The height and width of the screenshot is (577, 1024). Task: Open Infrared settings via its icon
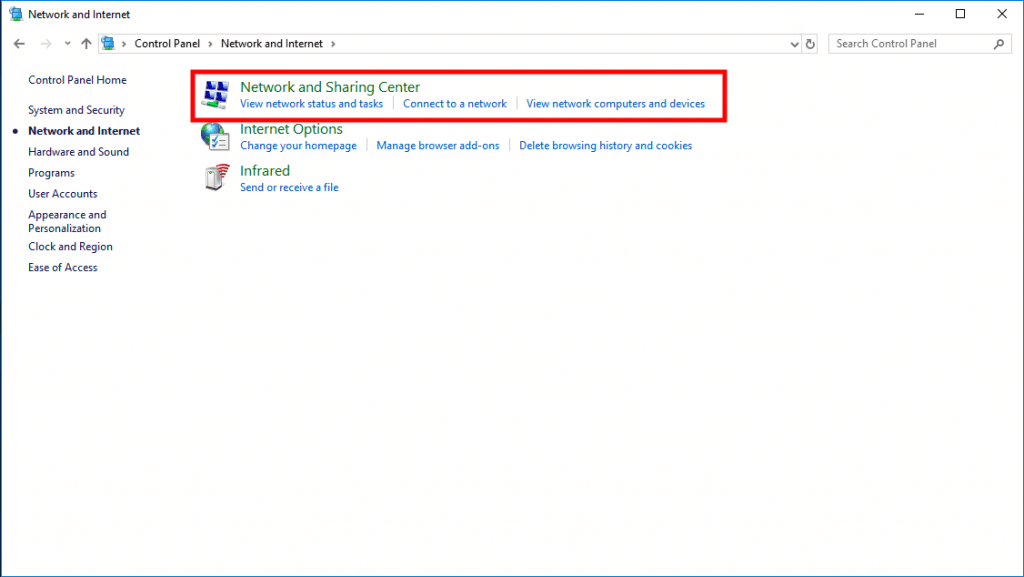(x=216, y=177)
